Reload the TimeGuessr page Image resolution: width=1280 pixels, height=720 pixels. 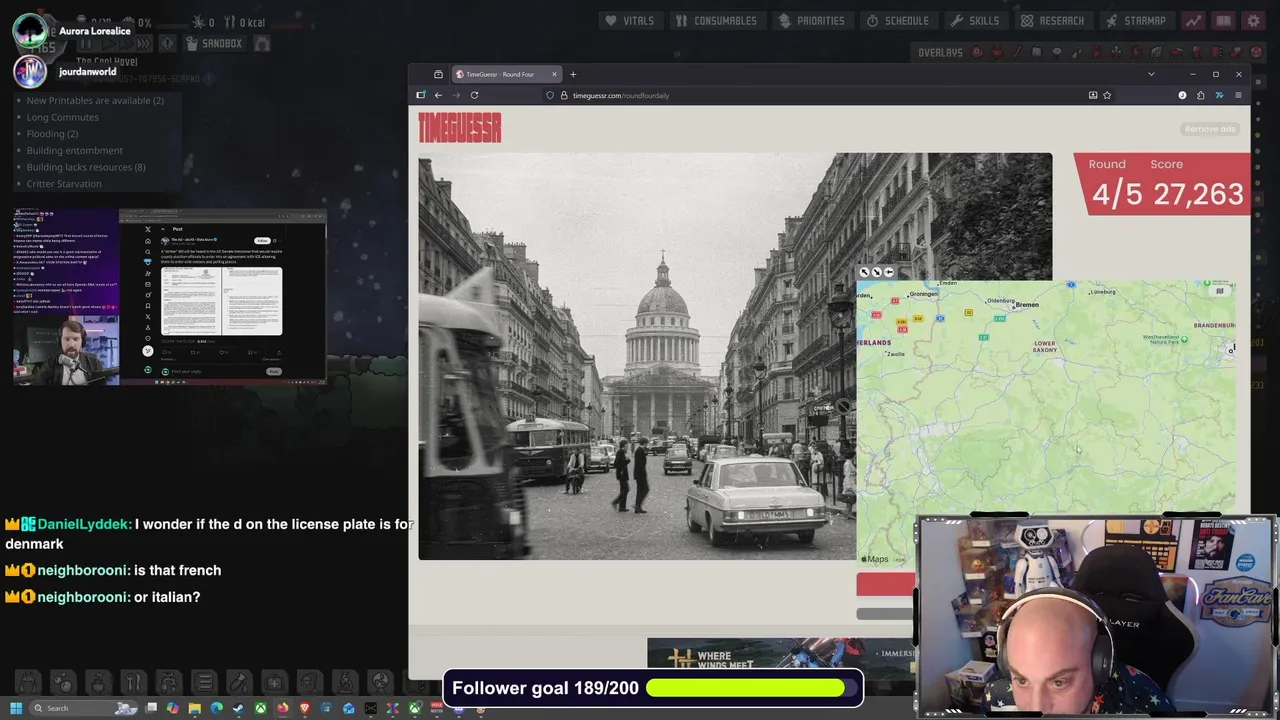(474, 95)
